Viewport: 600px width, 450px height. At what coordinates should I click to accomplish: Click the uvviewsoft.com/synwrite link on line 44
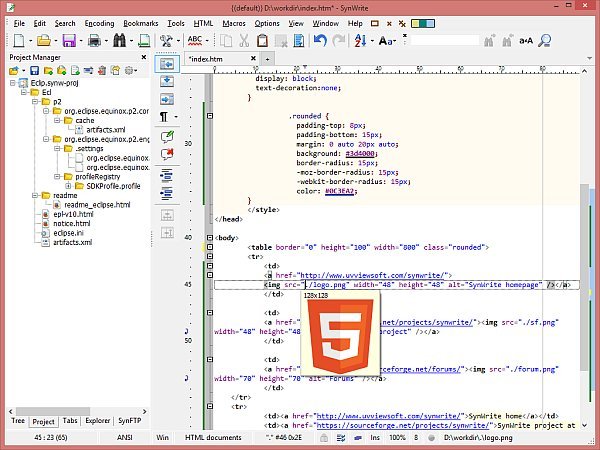pyautogui.click(x=373, y=275)
